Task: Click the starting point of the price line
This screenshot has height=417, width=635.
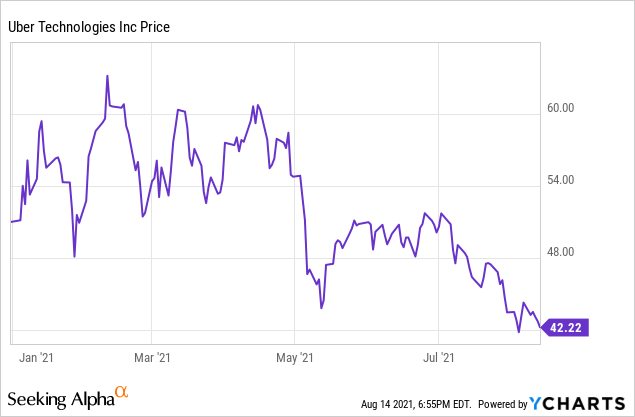Action: click(11, 222)
